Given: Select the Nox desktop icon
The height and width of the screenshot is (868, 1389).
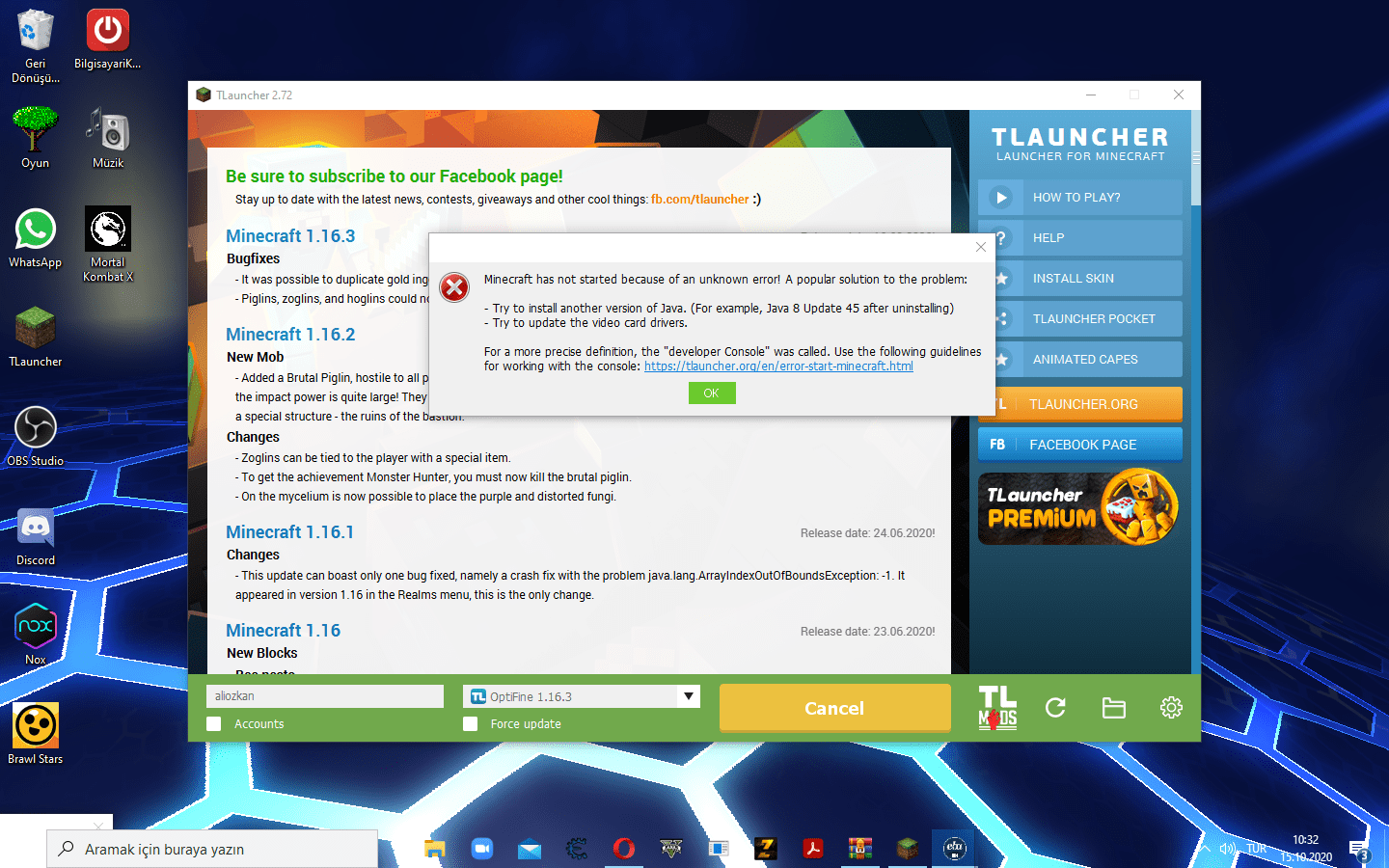Looking at the screenshot, I should (35, 635).
